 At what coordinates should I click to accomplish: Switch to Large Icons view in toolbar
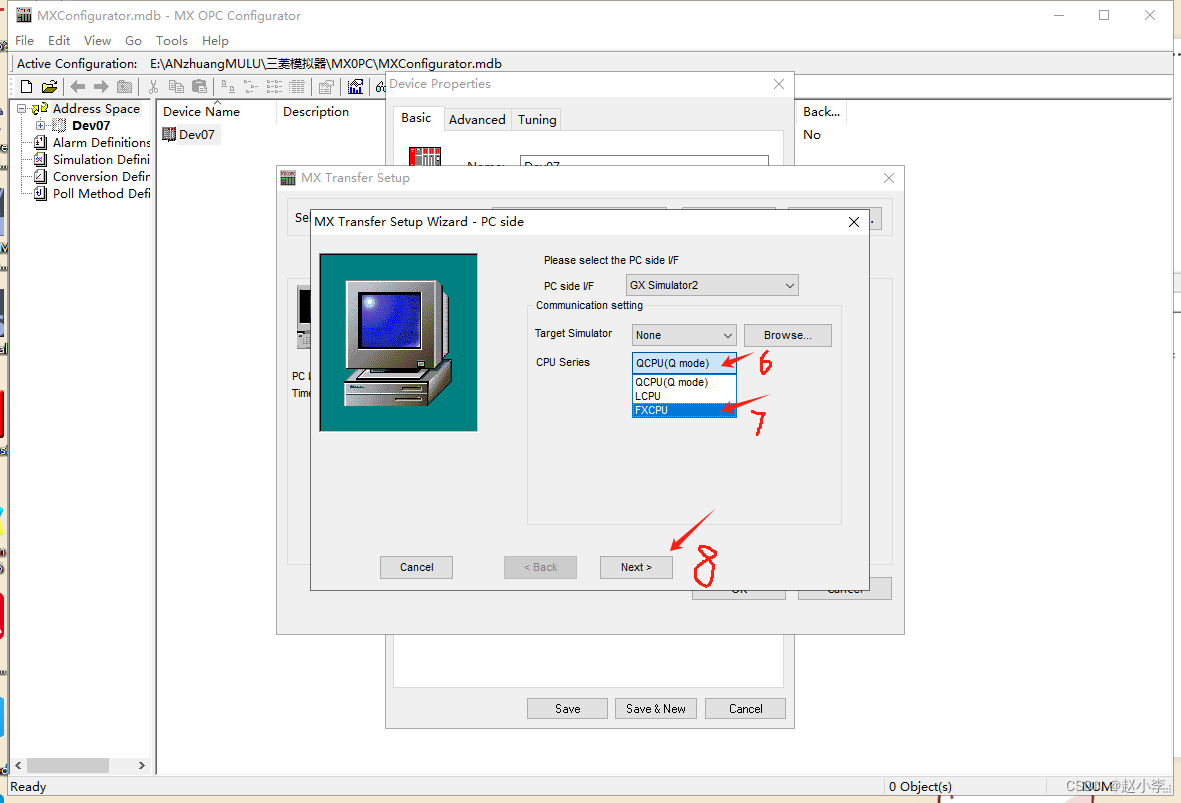pyautogui.click(x=227, y=87)
